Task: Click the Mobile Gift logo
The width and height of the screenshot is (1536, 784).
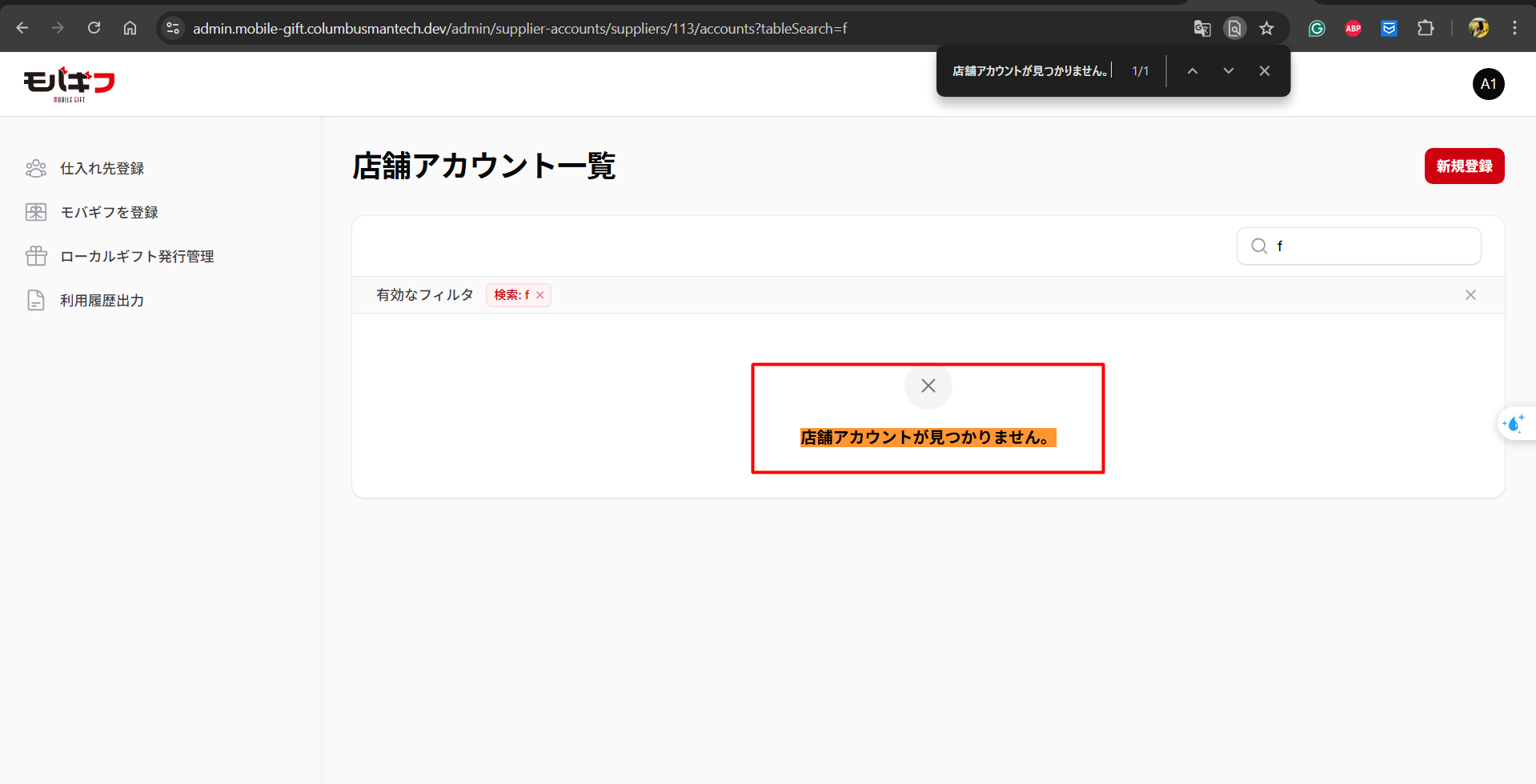Action: tap(69, 84)
